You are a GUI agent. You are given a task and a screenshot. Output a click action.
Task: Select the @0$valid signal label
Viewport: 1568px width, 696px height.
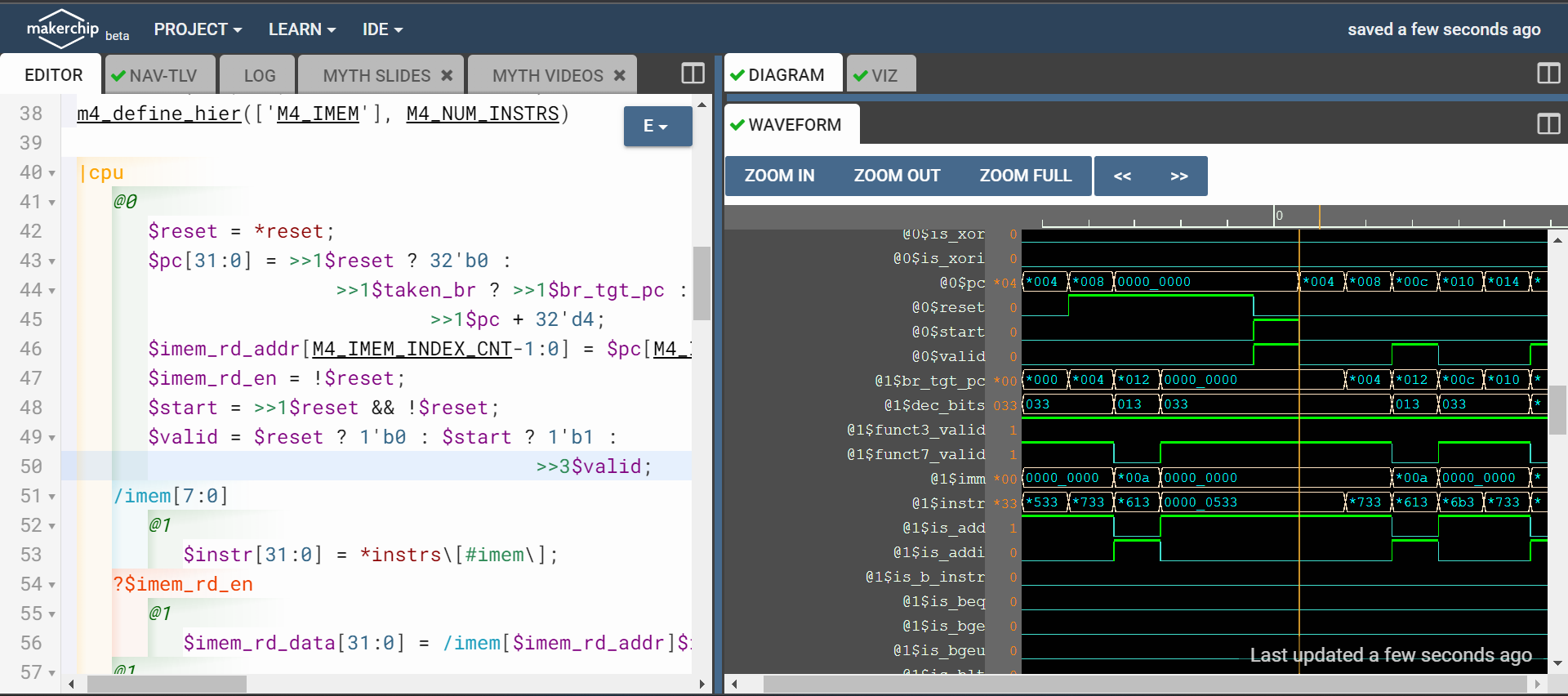947,356
